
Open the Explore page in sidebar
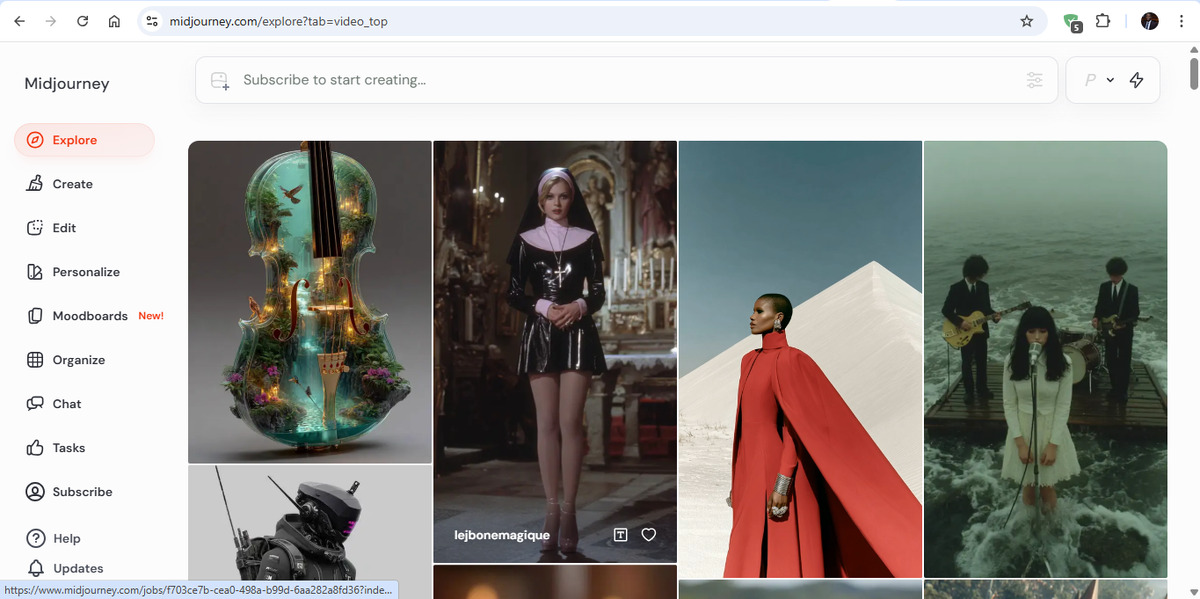point(75,140)
